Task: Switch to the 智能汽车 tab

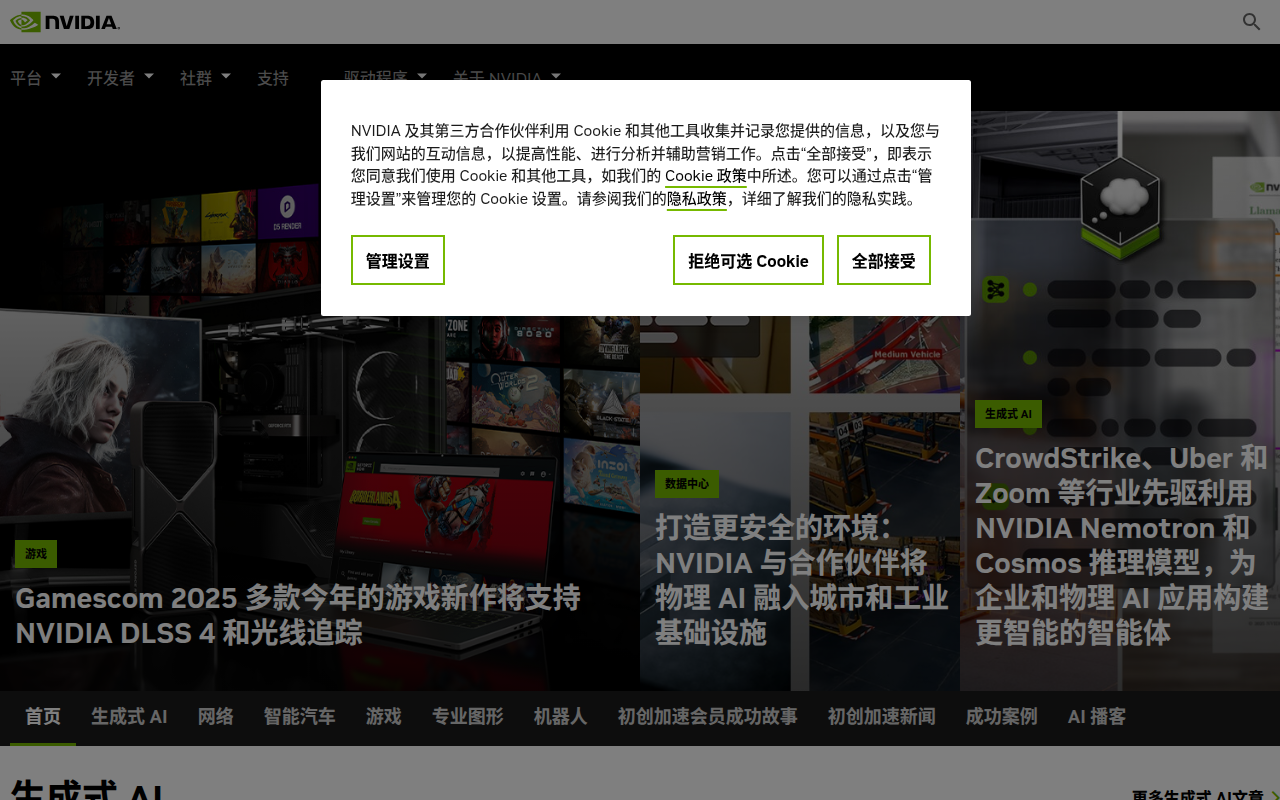Action: point(300,717)
